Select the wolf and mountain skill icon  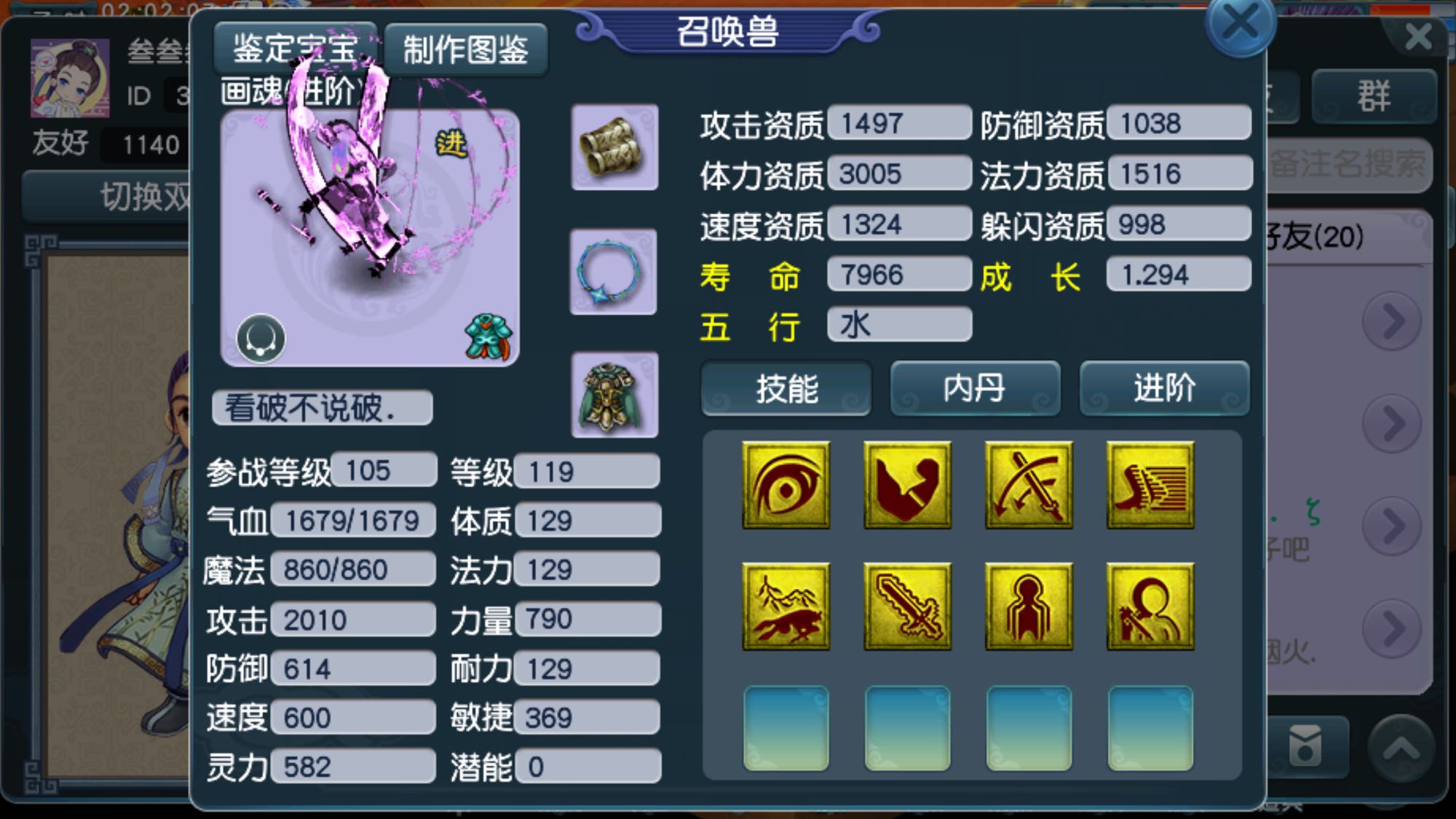(x=786, y=606)
